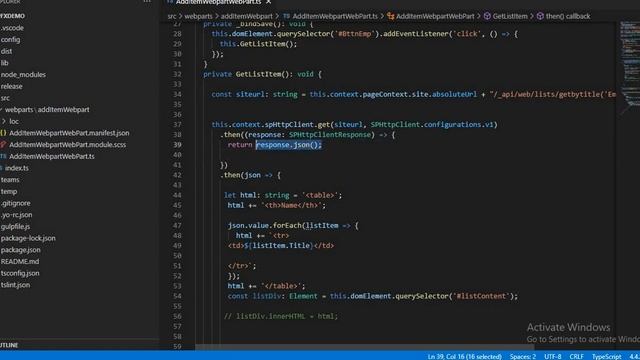Open AddItemWebpartWebPart.manifest.json file
This screenshot has width=640, height=360.
click(x=69, y=133)
